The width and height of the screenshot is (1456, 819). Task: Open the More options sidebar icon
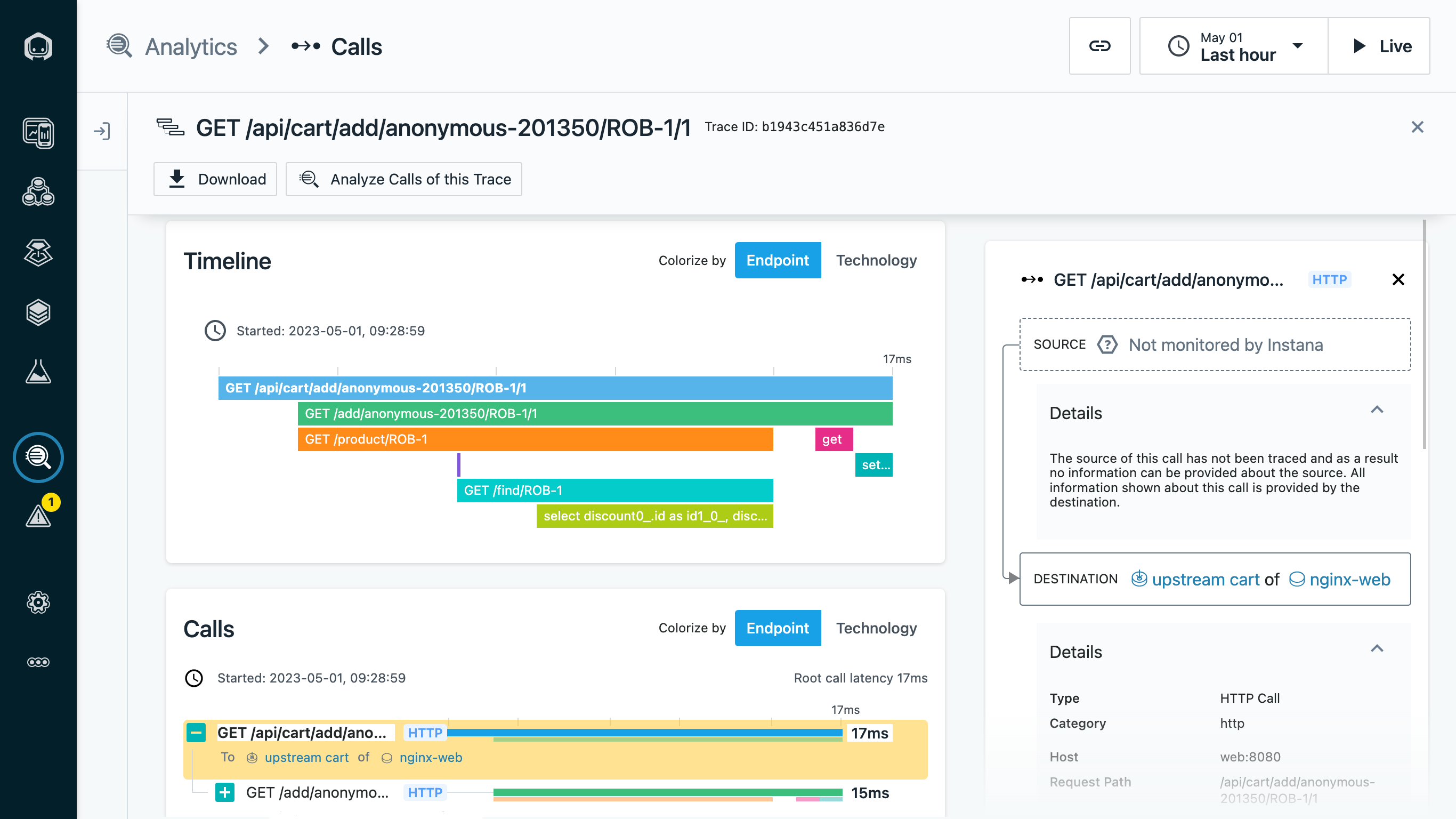[38, 662]
